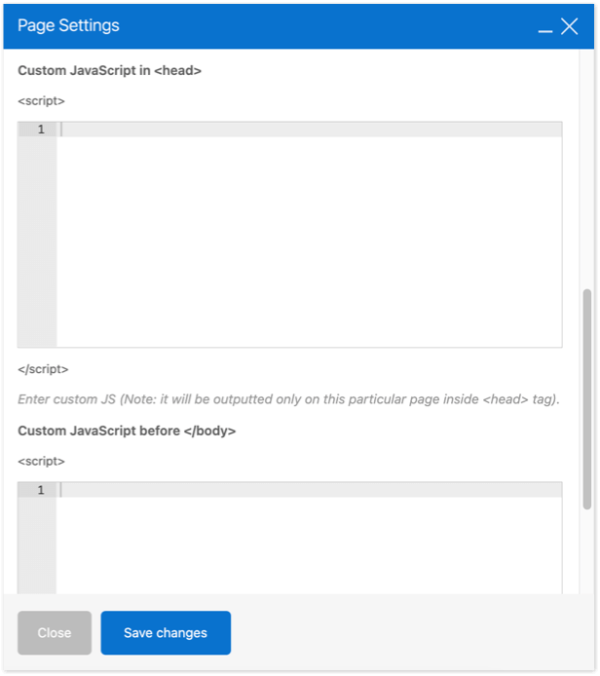Click line number 1 in body editor gutter

click(41, 490)
